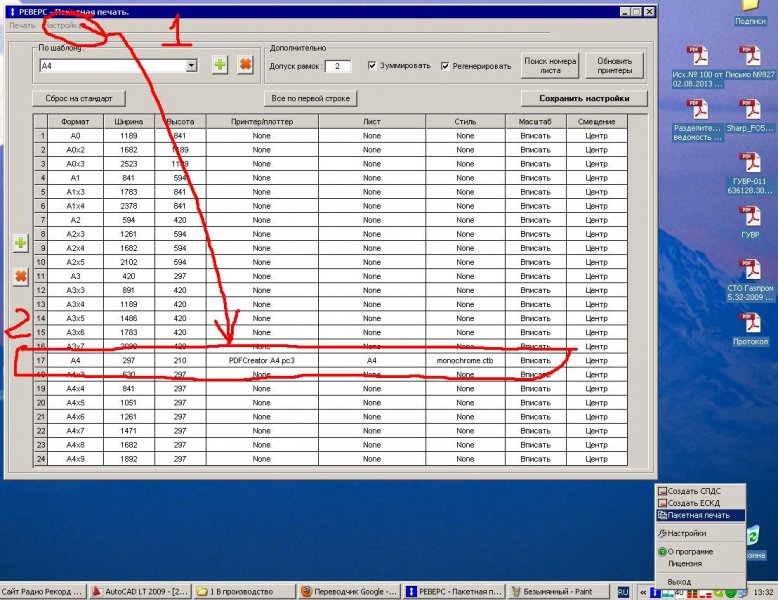Image resolution: width=778 pixels, height=600 pixels.
Task: Click 'A1x4' format cell
Action: pyautogui.click(x=75, y=206)
